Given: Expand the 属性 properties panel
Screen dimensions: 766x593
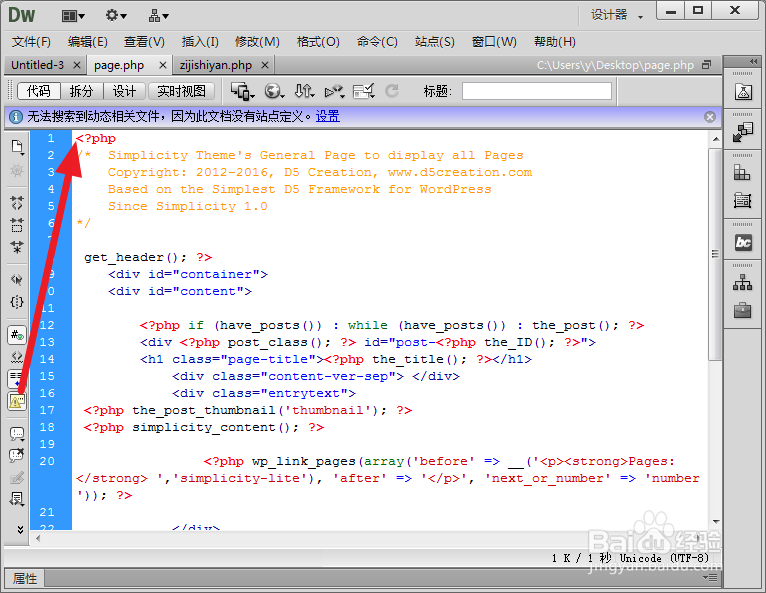Looking at the screenshot, I should [x=24, y=579].
